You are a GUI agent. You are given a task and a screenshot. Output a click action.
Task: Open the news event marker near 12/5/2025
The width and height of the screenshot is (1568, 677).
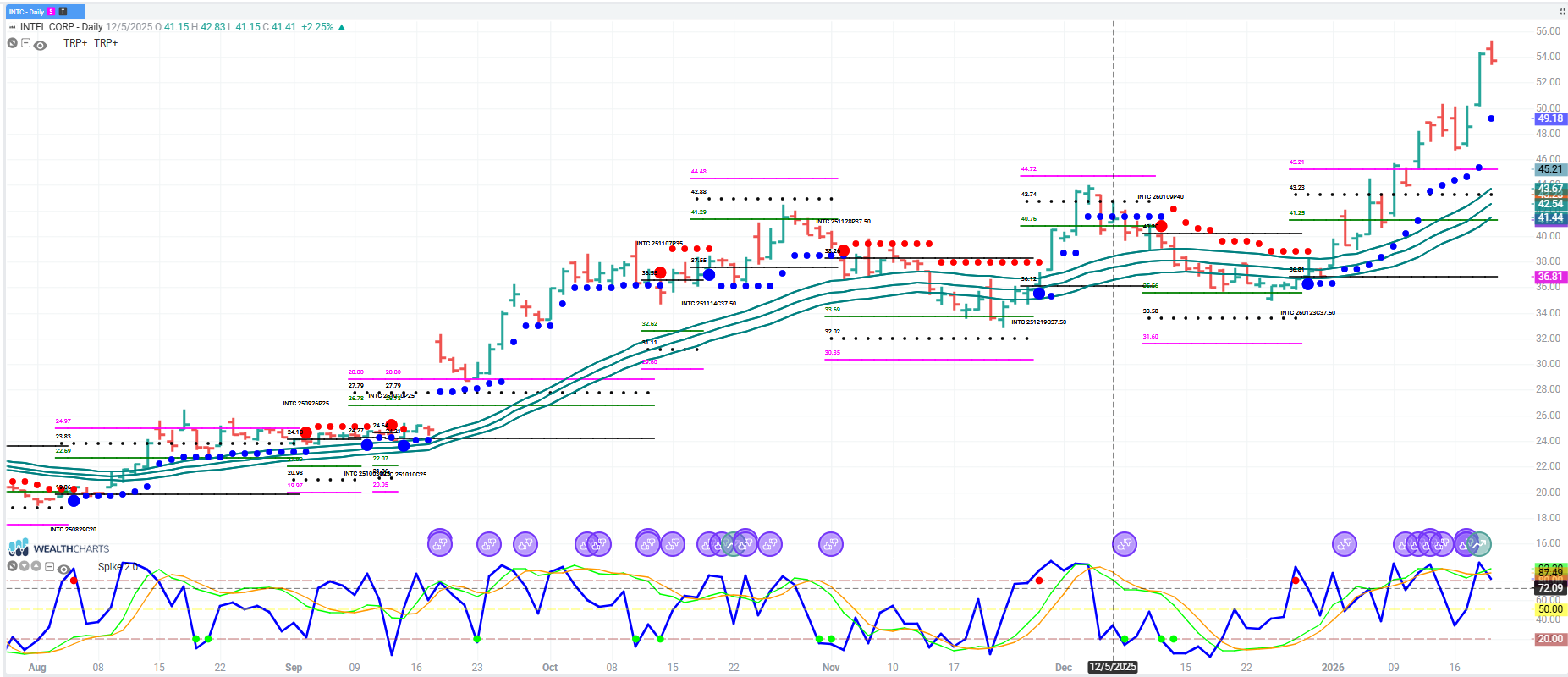tap(1124, 544)
